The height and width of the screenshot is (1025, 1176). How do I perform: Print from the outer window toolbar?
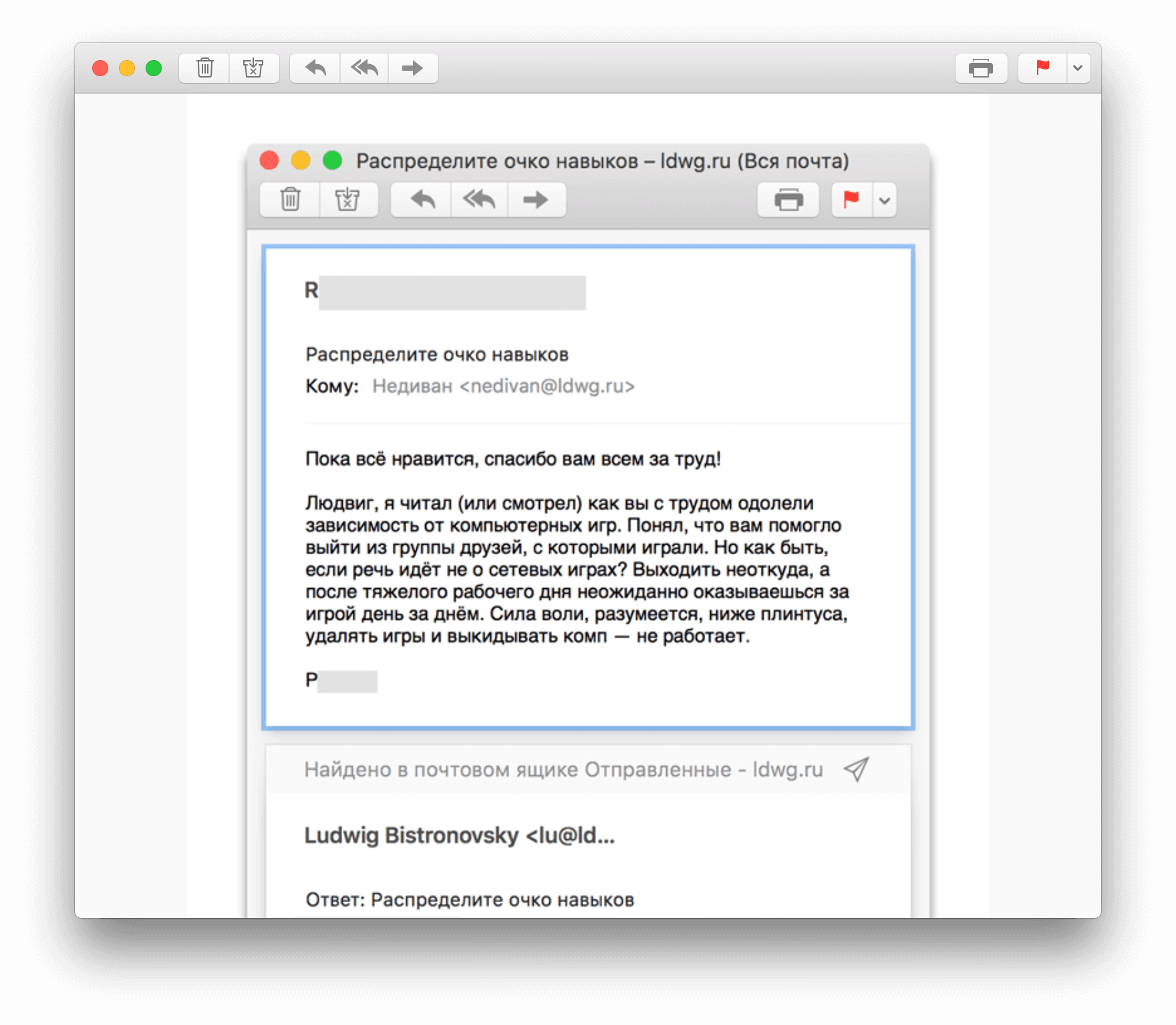pos(981,68)
